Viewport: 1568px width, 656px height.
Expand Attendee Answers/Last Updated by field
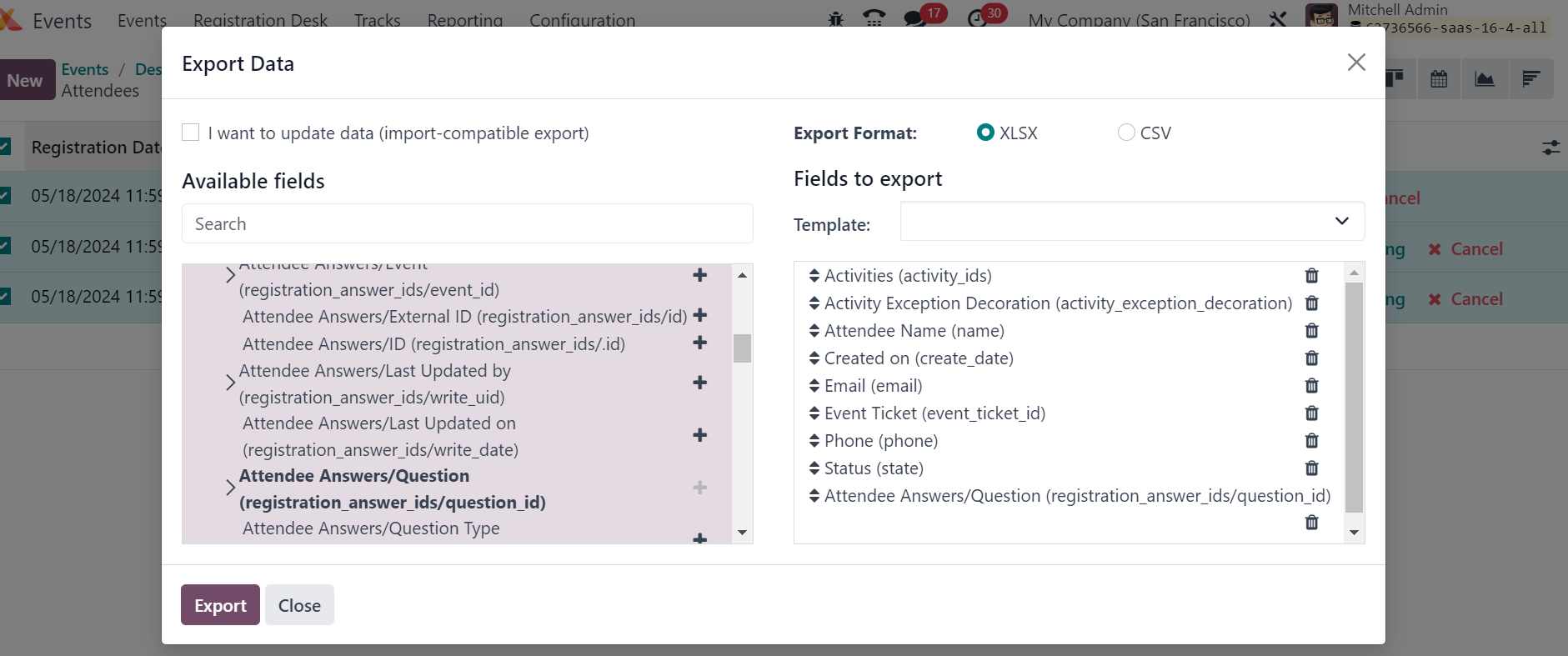230,383
